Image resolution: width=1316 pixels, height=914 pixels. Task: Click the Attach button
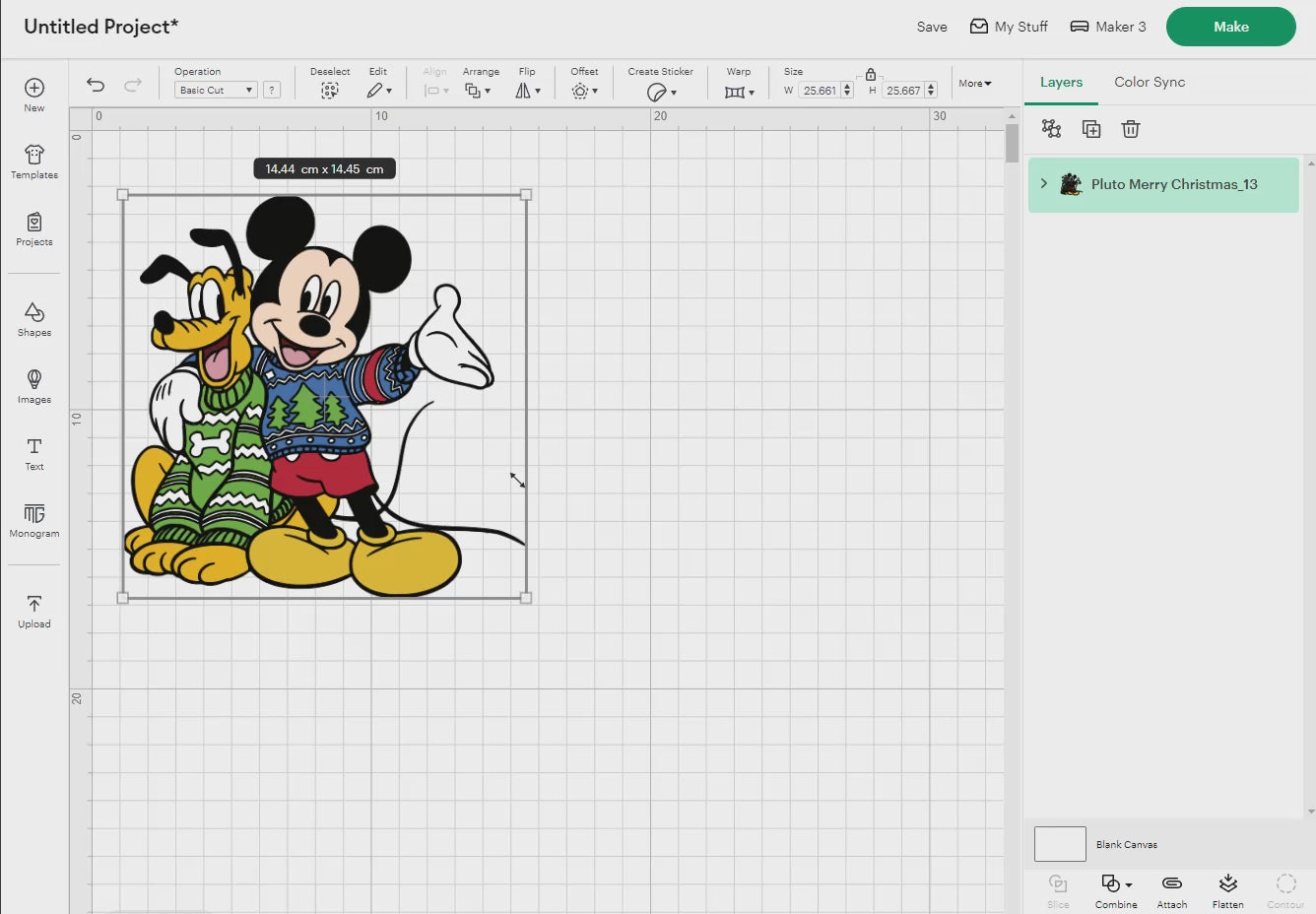1172,891
